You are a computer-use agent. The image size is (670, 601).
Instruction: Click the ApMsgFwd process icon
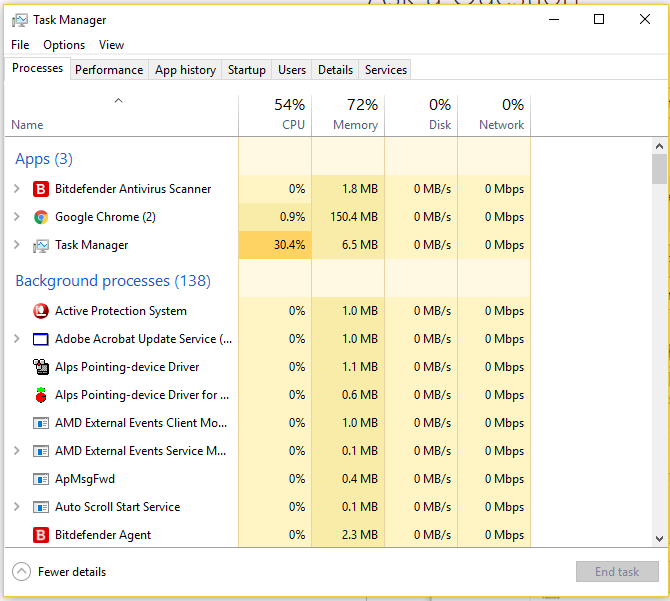pos(41,479)
